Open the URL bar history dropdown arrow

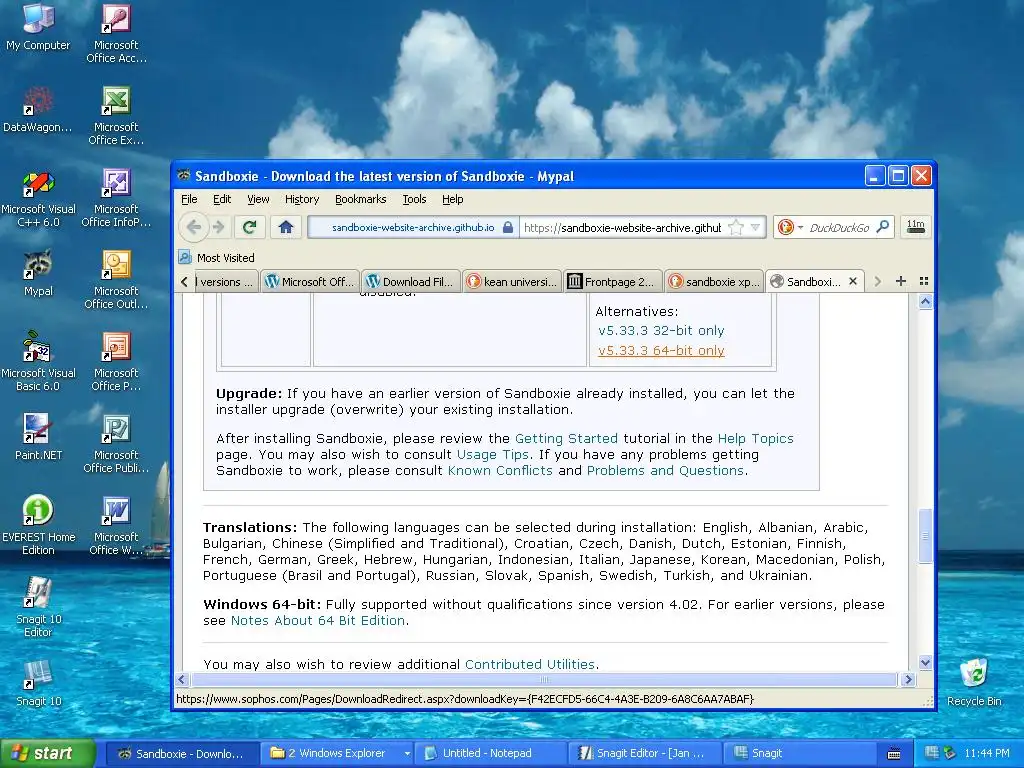click(x=756, y=227)
